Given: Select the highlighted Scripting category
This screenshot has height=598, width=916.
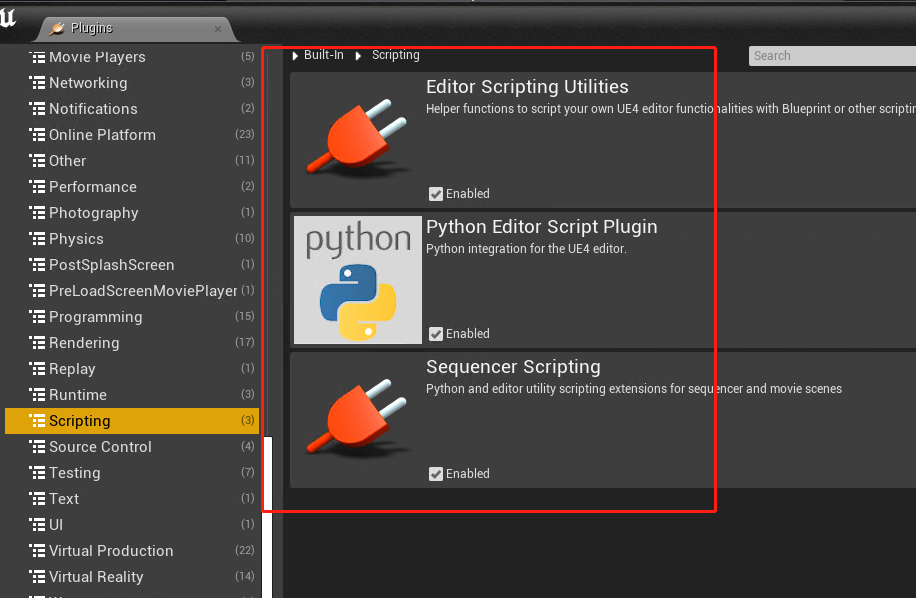Looking at the screenshot, I should point(132,420).
